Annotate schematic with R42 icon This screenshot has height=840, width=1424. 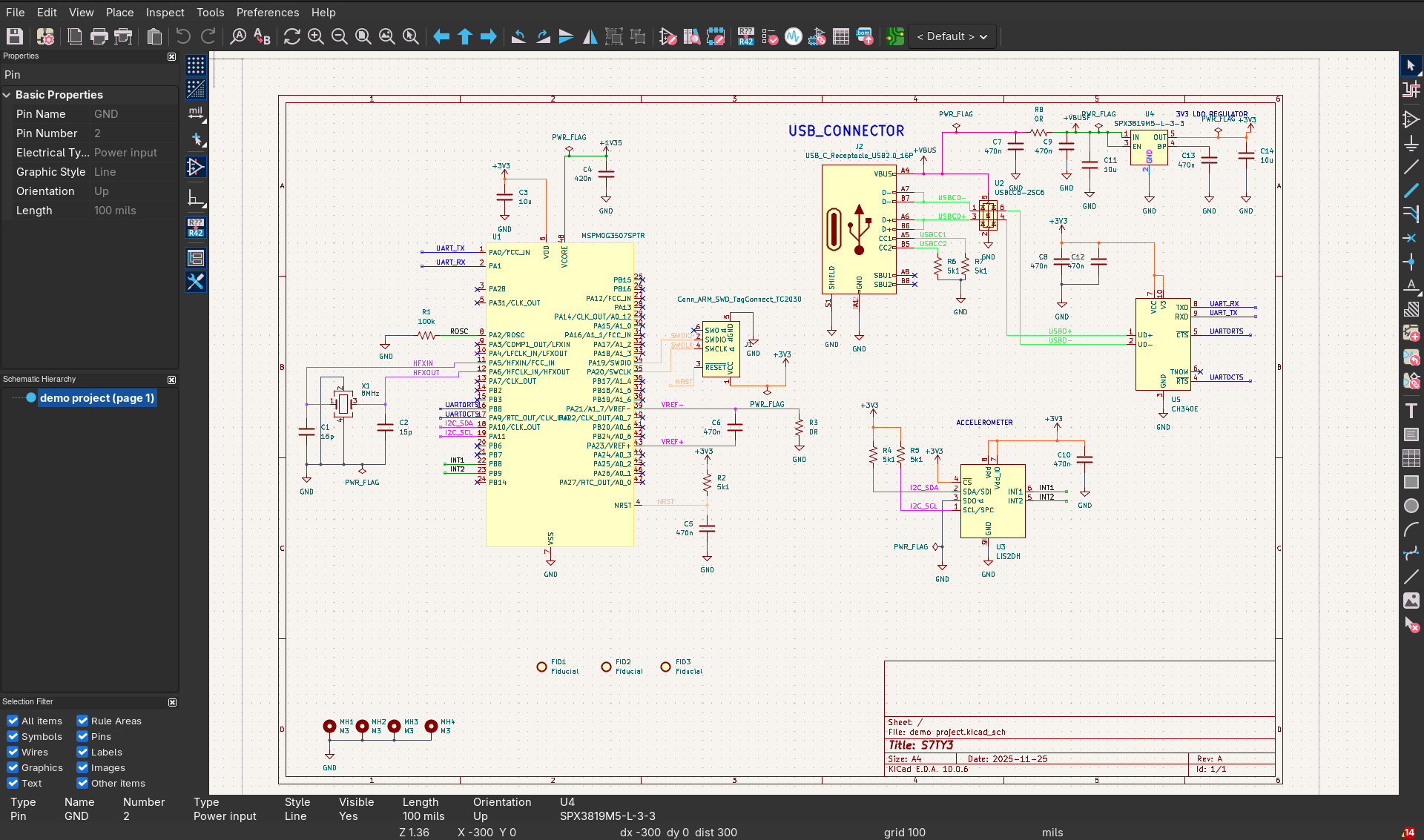(746, 36)
